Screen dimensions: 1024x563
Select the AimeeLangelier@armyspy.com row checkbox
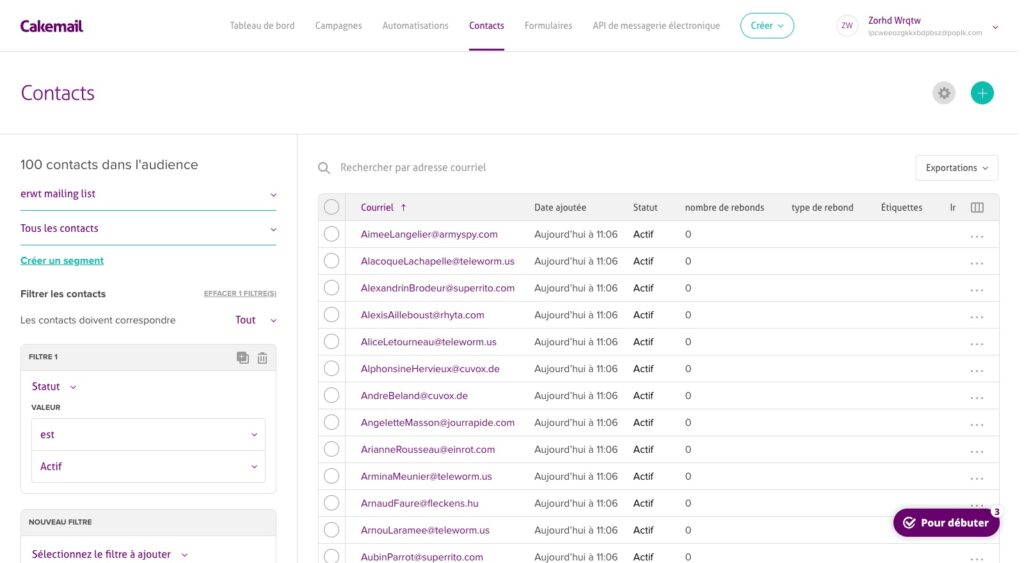click(x=332, y=234)
